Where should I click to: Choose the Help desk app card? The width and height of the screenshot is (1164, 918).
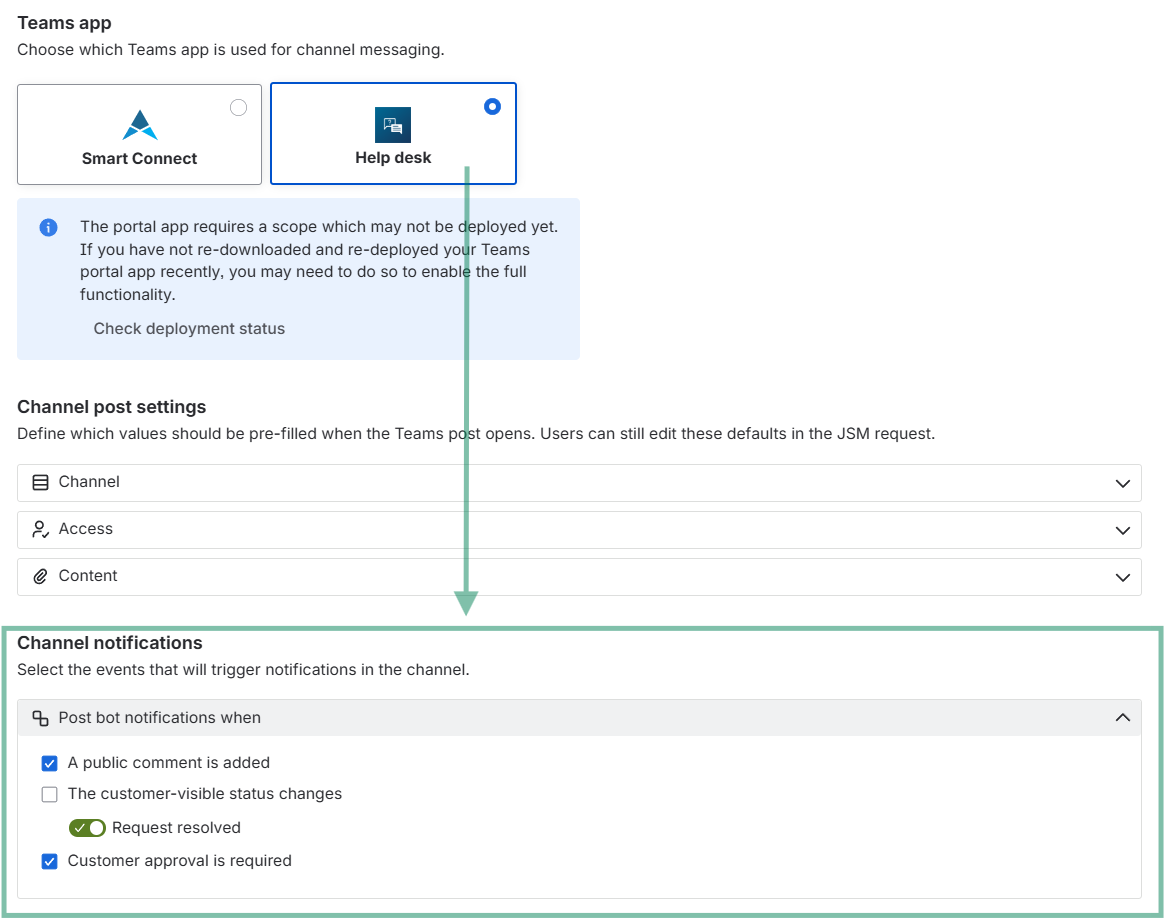coord(393,134)
